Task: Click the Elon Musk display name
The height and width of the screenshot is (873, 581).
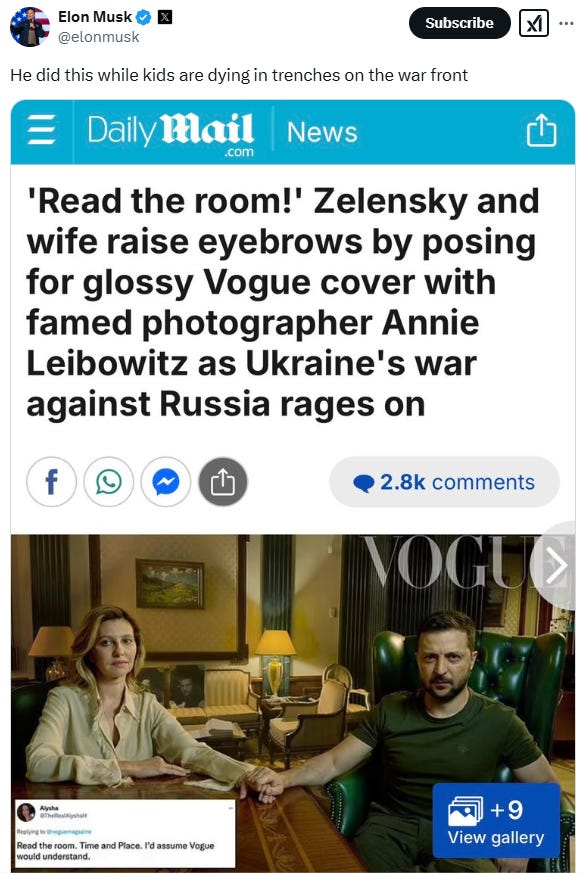Action: (95, 17)
